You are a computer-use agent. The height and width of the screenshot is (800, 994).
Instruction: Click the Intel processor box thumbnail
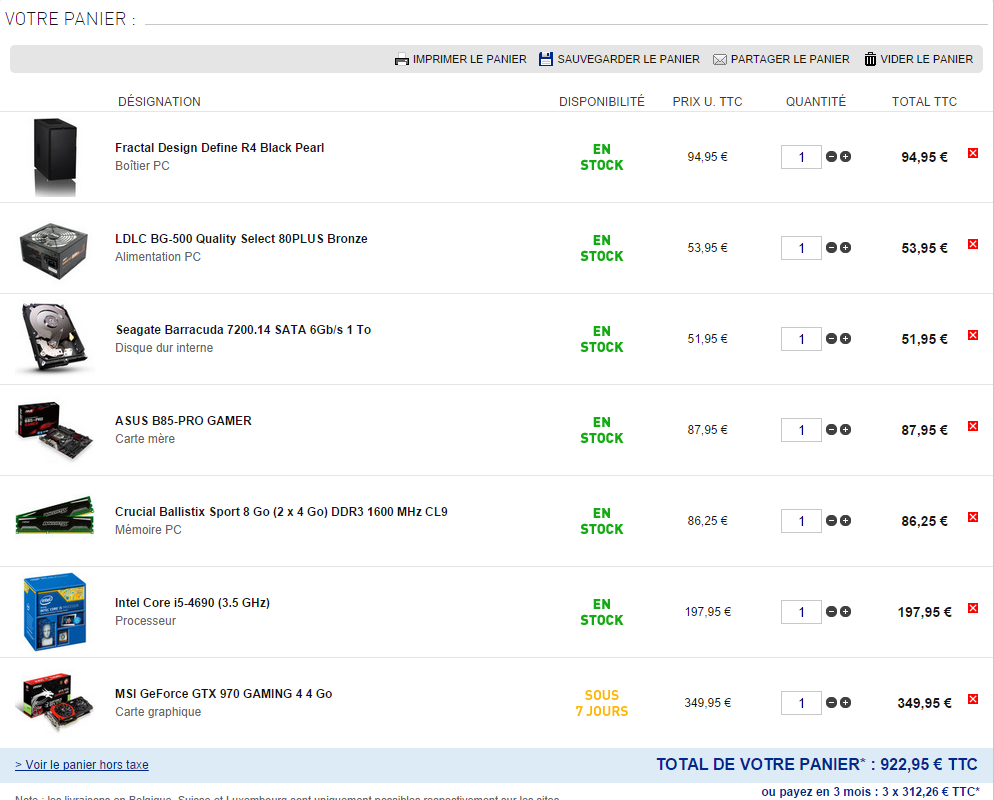coord(55,612)
